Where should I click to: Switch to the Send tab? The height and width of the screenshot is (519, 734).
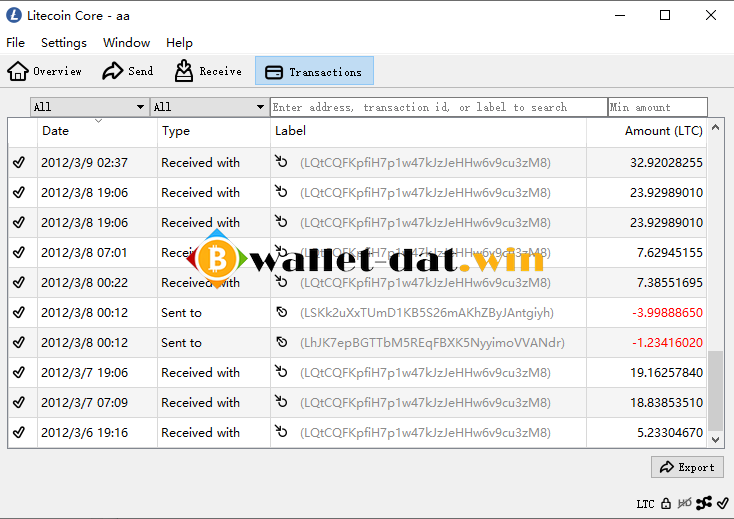pos(127,71)
